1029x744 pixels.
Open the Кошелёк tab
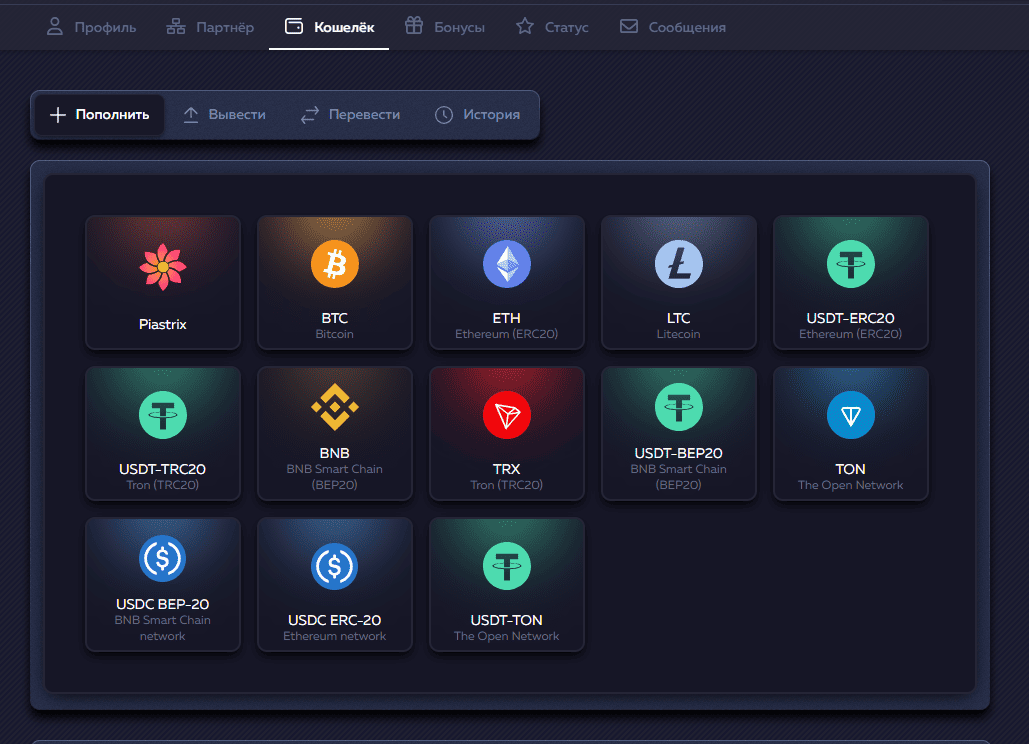(329, 27)
